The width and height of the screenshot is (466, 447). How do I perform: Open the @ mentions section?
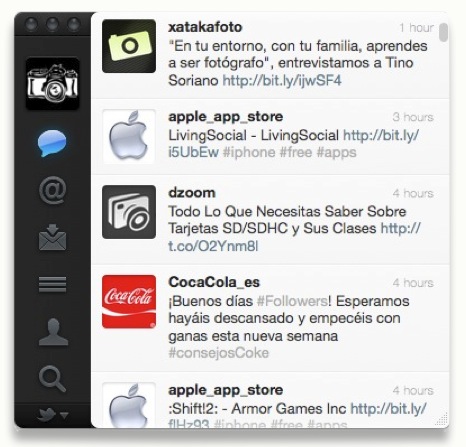pos(53,190)
